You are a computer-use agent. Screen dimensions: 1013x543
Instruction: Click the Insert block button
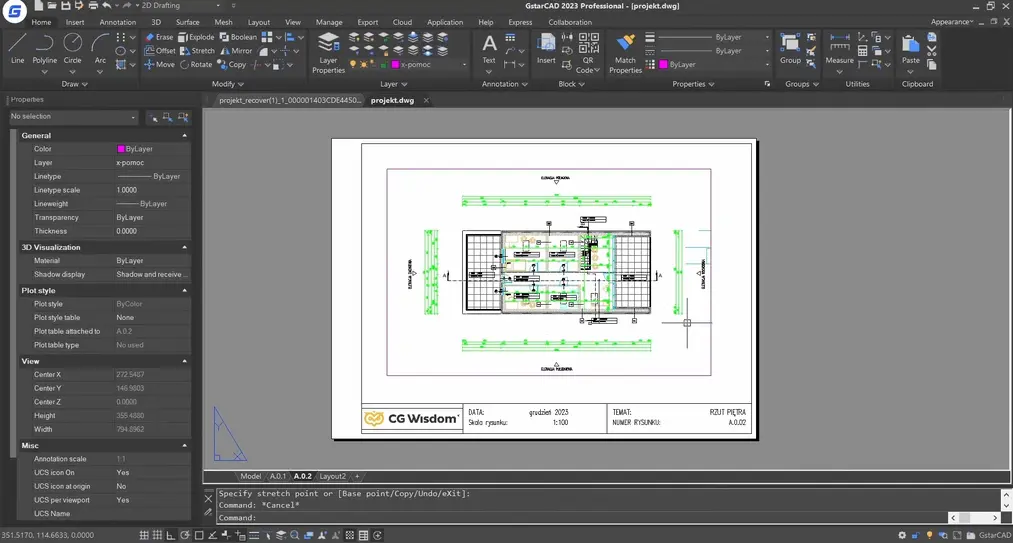[x=546, y=49]
